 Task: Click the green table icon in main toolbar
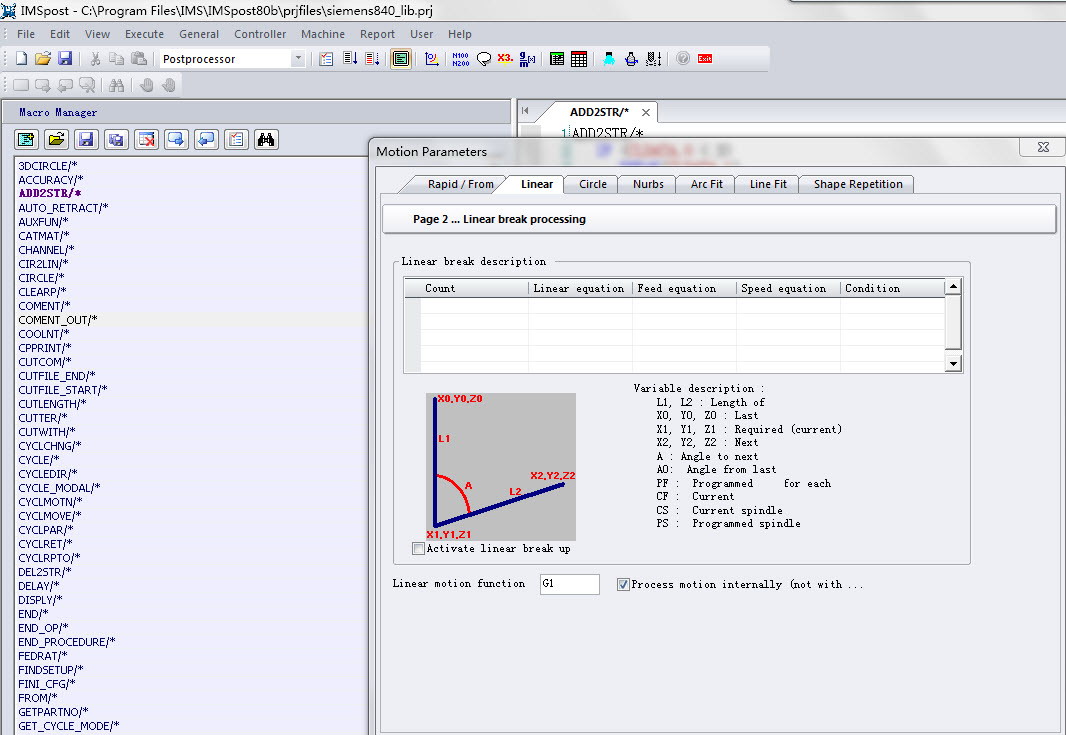(557, 59)
